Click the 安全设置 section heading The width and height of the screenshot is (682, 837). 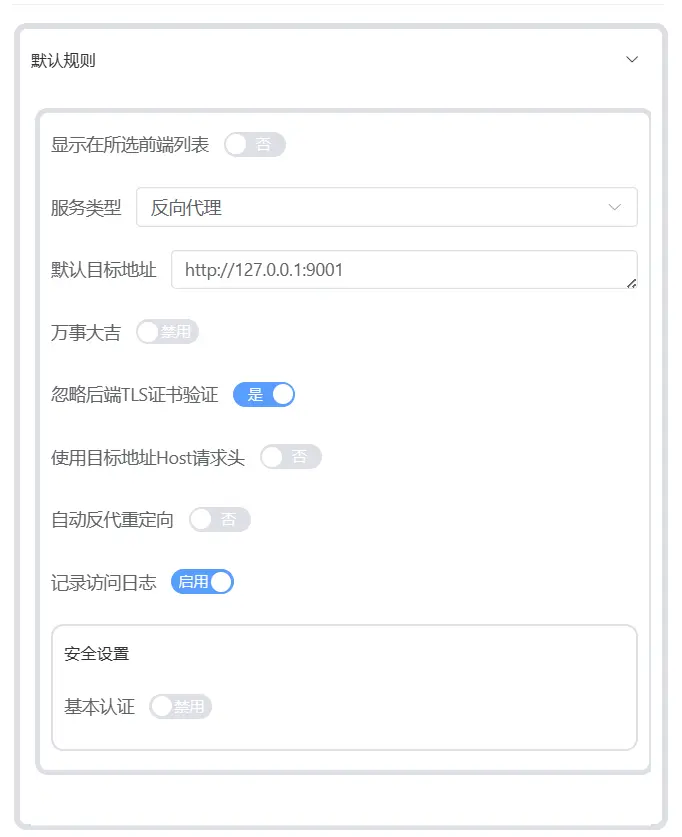[x=97, y=654]
